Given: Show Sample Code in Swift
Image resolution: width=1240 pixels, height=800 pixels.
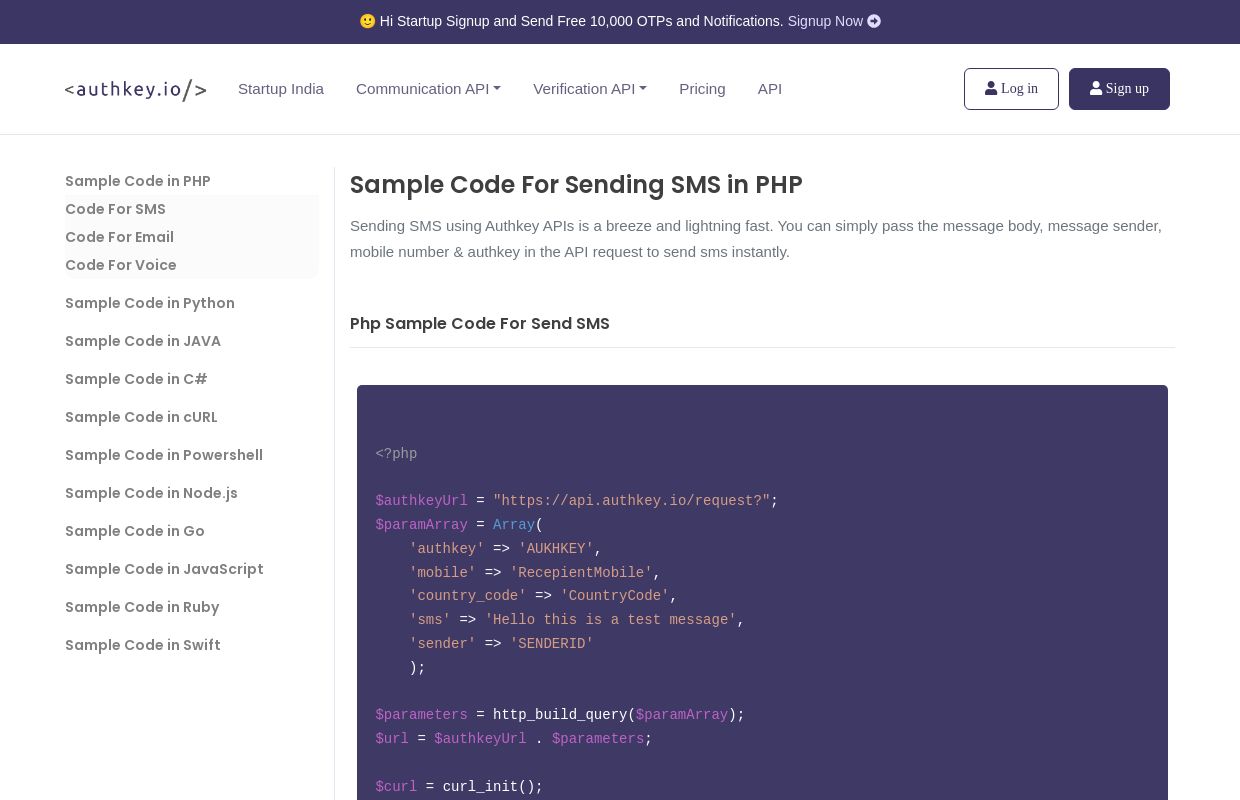Looking at the screenshot, I should pos(143,645).
